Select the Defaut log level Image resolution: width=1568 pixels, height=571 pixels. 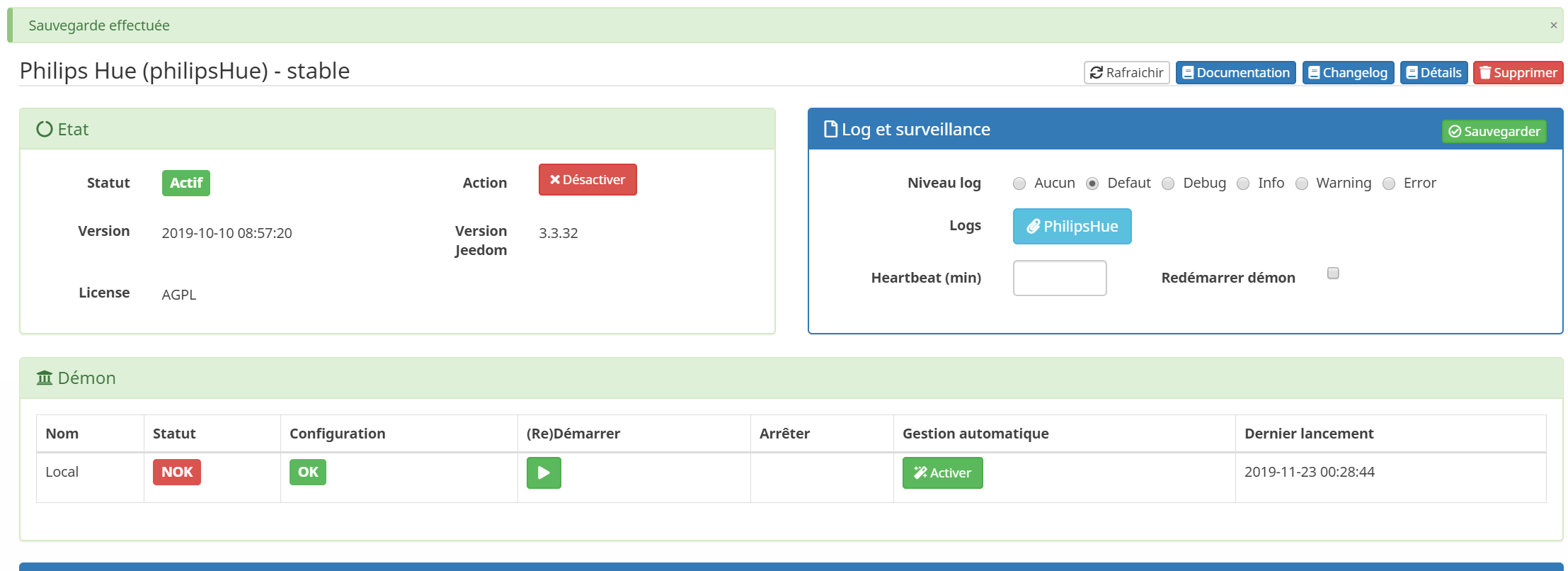[x=1092, y=183]
